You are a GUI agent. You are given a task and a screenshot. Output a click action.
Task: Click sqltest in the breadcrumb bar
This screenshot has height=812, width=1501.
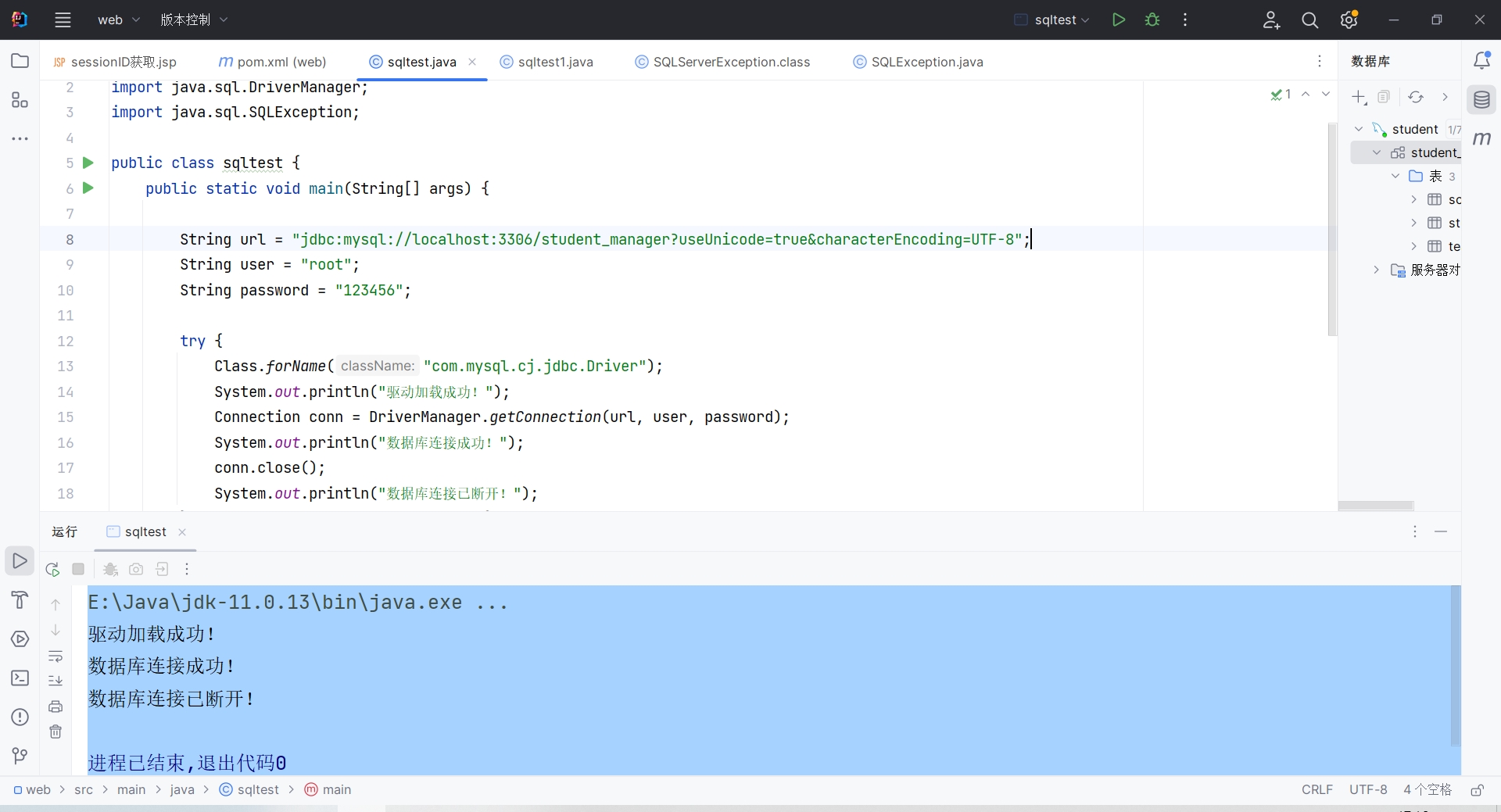(x=249, y=789)
